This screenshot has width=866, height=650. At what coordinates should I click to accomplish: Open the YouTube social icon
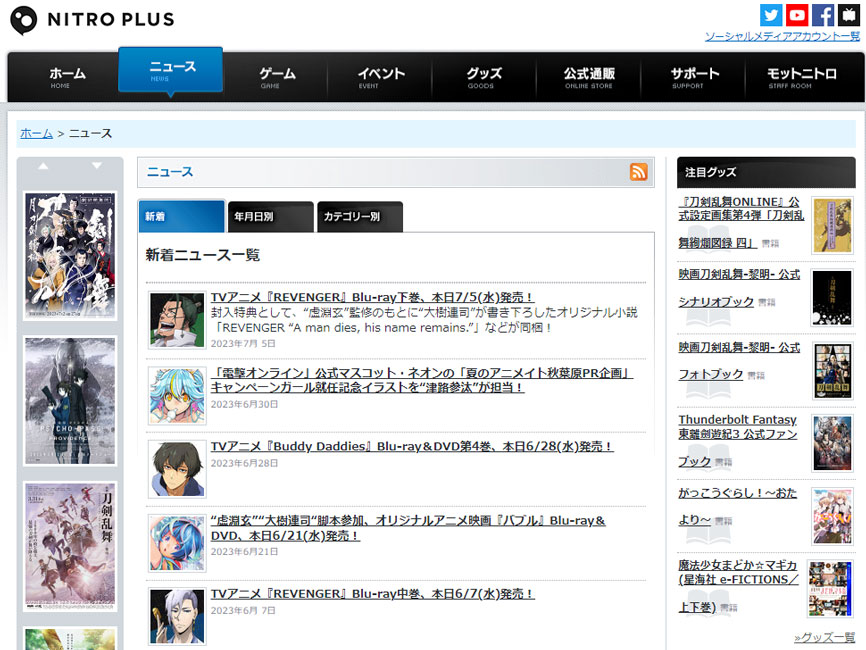tap(796, 15)
